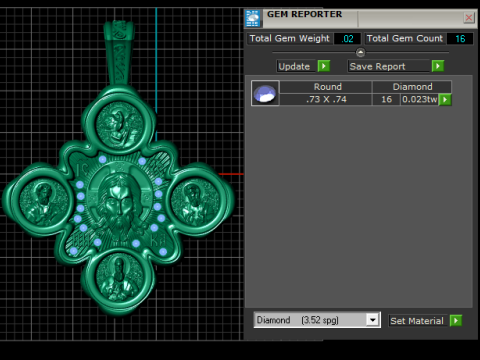This screenshot has width=480, height=360.
Task: Click the Total Gem Count label
Action: tap(404, 39)
